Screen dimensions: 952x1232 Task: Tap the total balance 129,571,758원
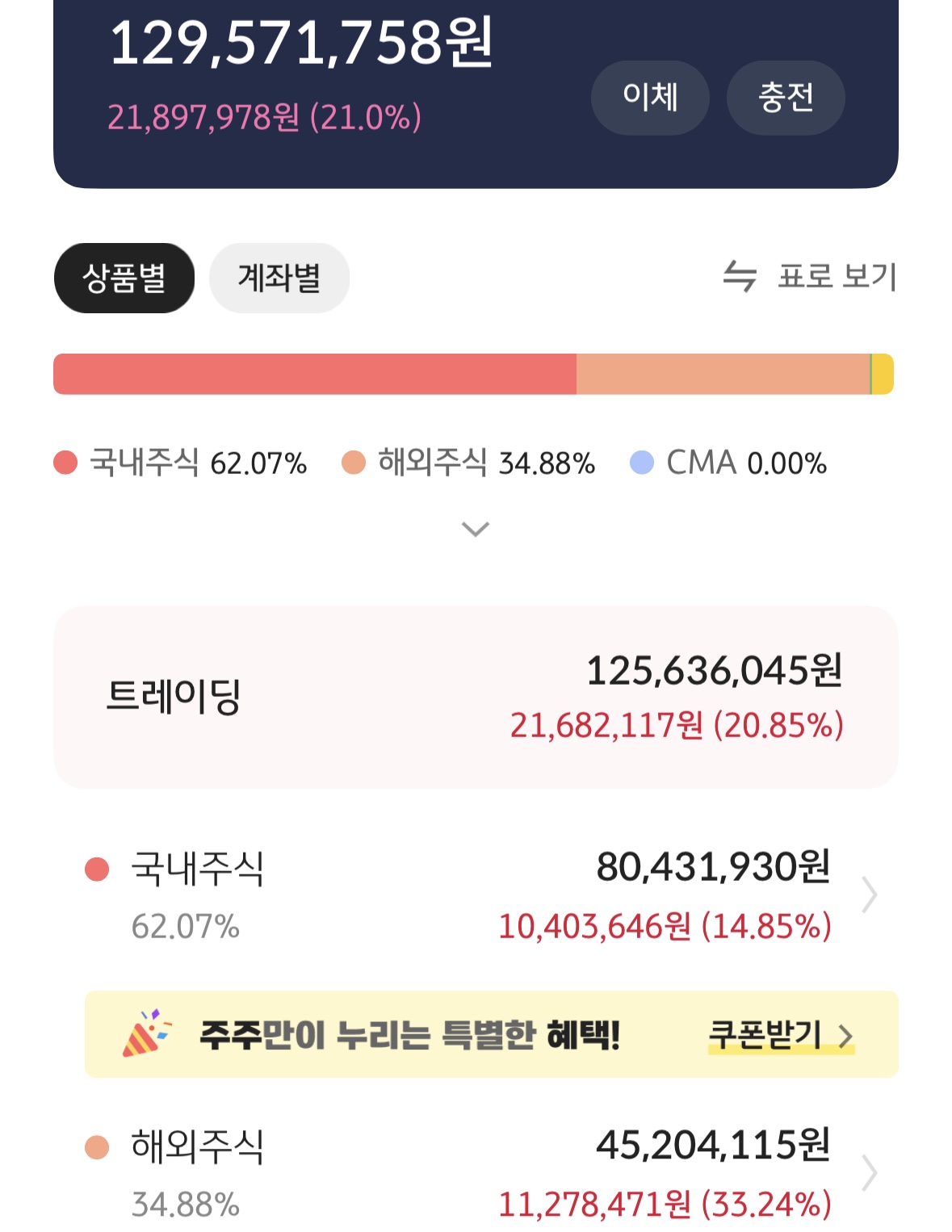pos(300,43)
